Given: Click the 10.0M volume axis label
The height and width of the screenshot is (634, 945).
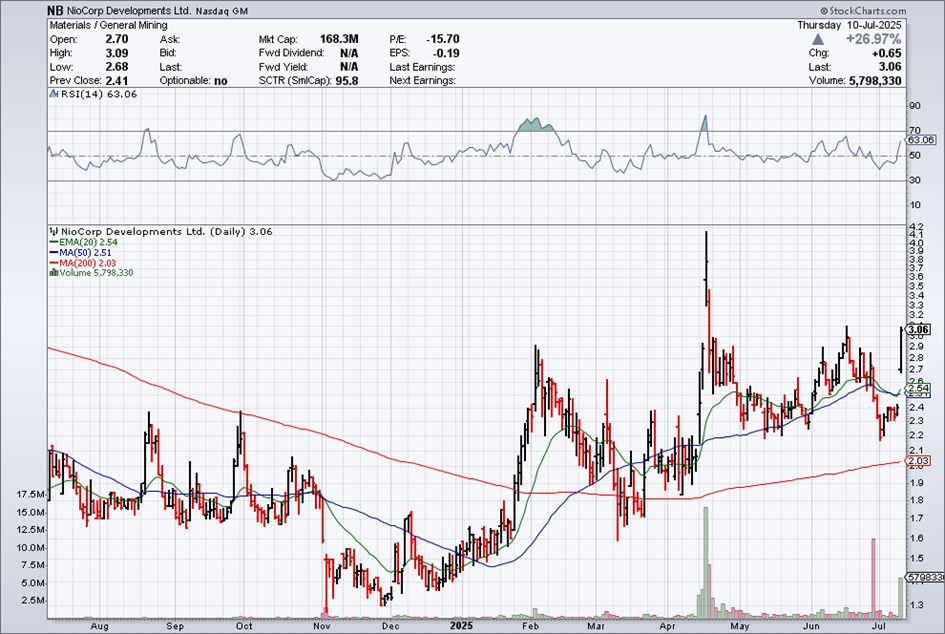Looking at the screenshot, I should [30, 548].
